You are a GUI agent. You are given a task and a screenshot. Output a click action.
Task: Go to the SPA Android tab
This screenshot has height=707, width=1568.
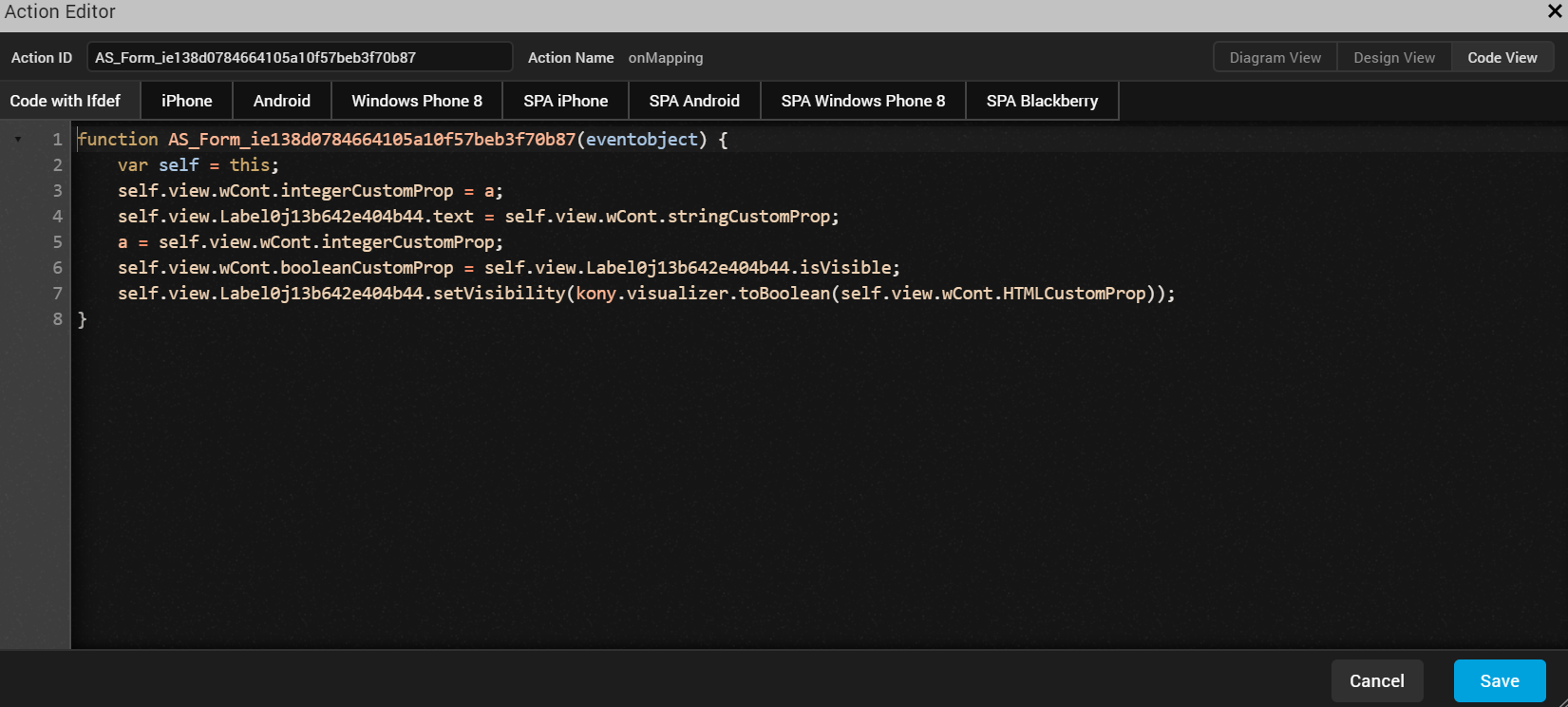point(694,101)
